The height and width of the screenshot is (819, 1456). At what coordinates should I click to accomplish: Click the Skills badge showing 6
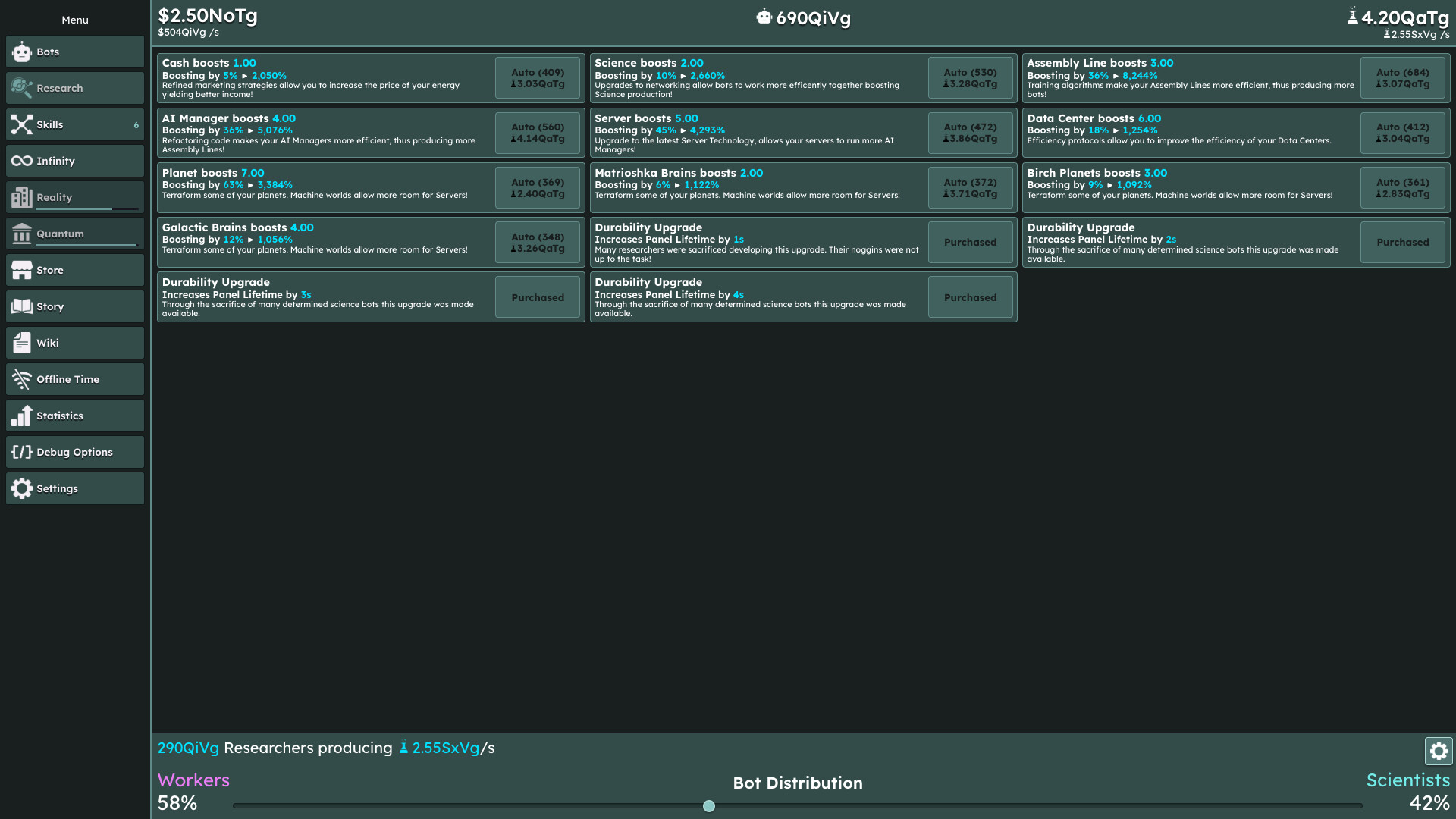coord(136,125)
